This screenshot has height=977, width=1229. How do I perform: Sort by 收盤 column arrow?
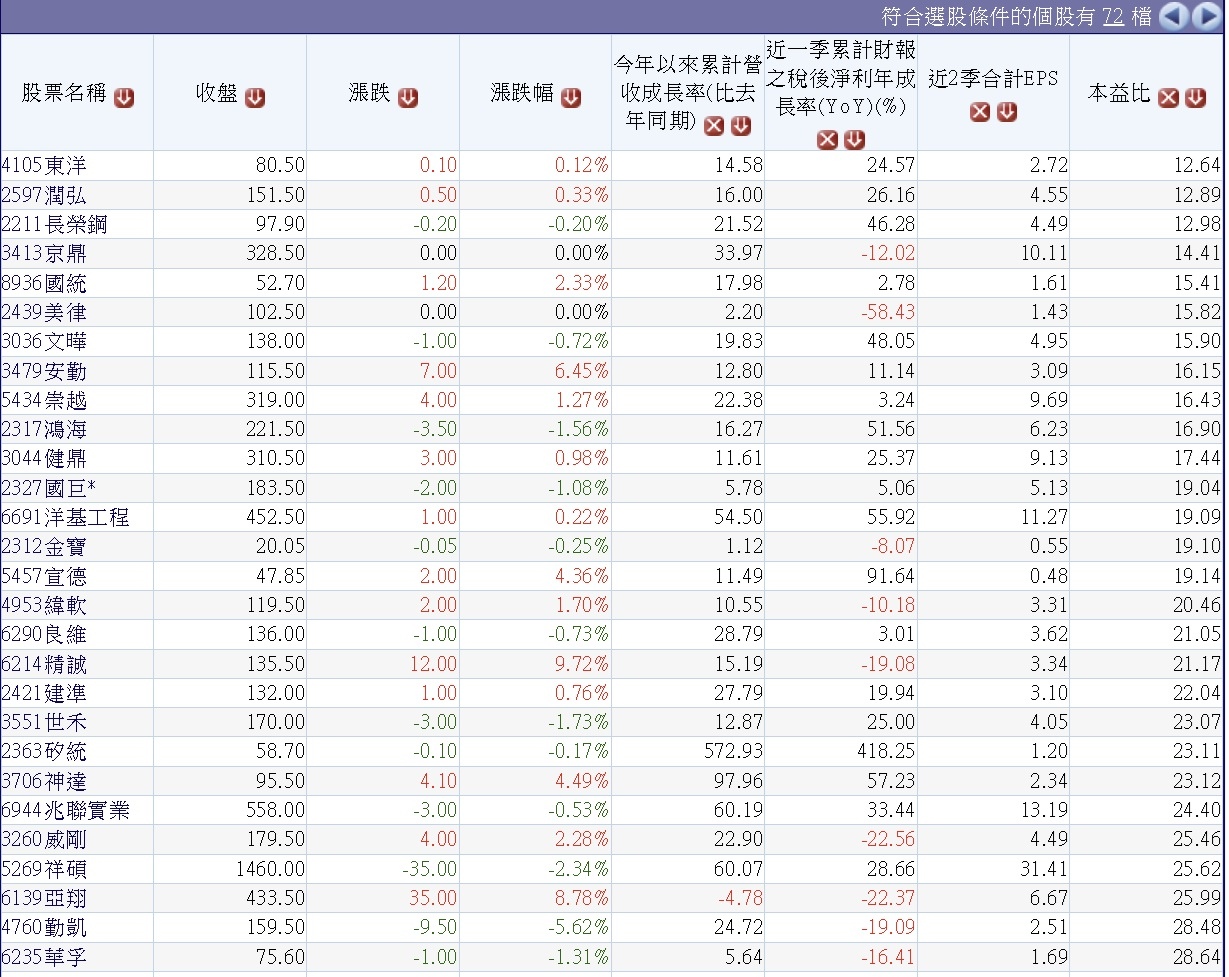tap(255, 97)
